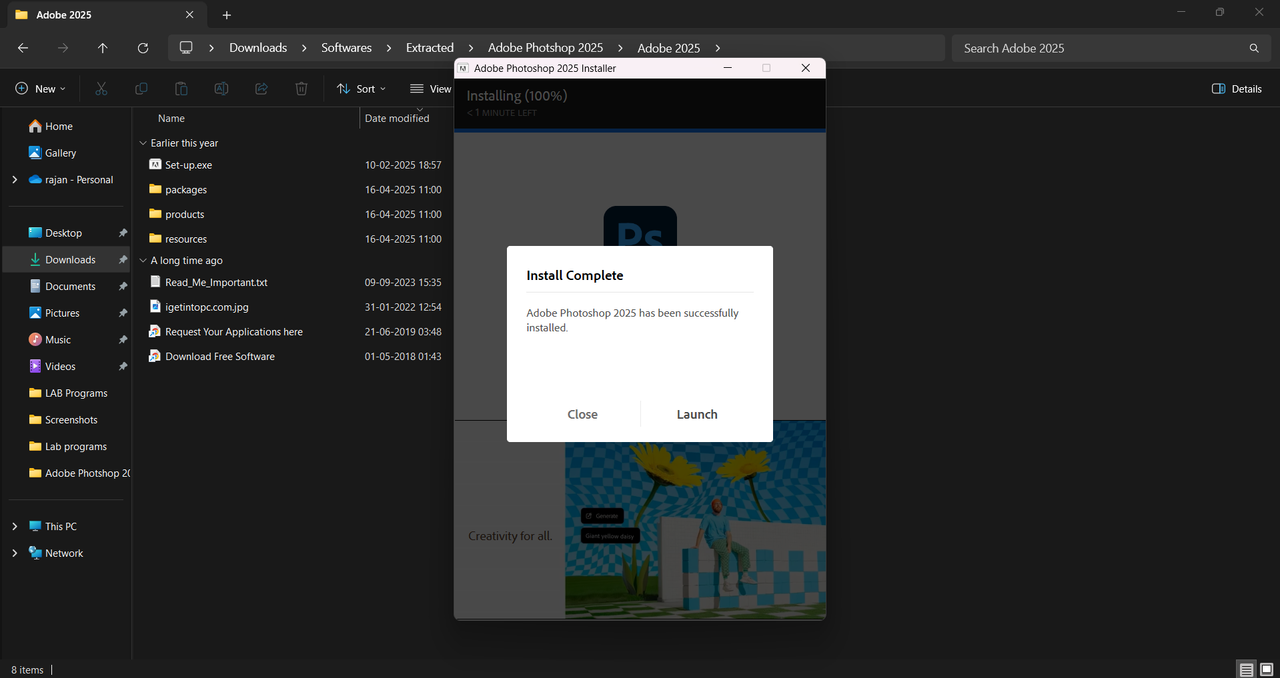Select the Adobe 2025 tab
The image size is (1280, 678).
click(x=105, y=15)
